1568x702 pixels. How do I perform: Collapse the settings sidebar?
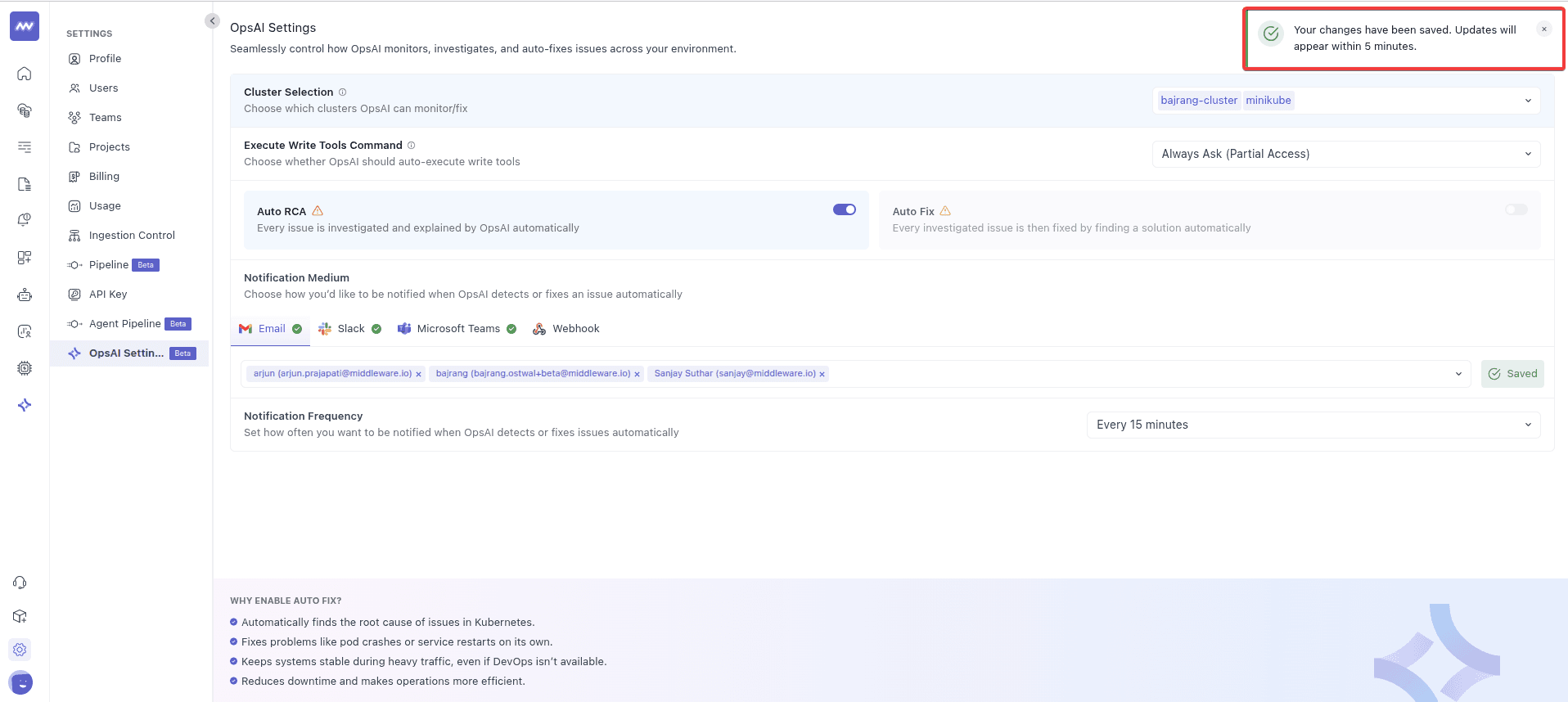212,21
